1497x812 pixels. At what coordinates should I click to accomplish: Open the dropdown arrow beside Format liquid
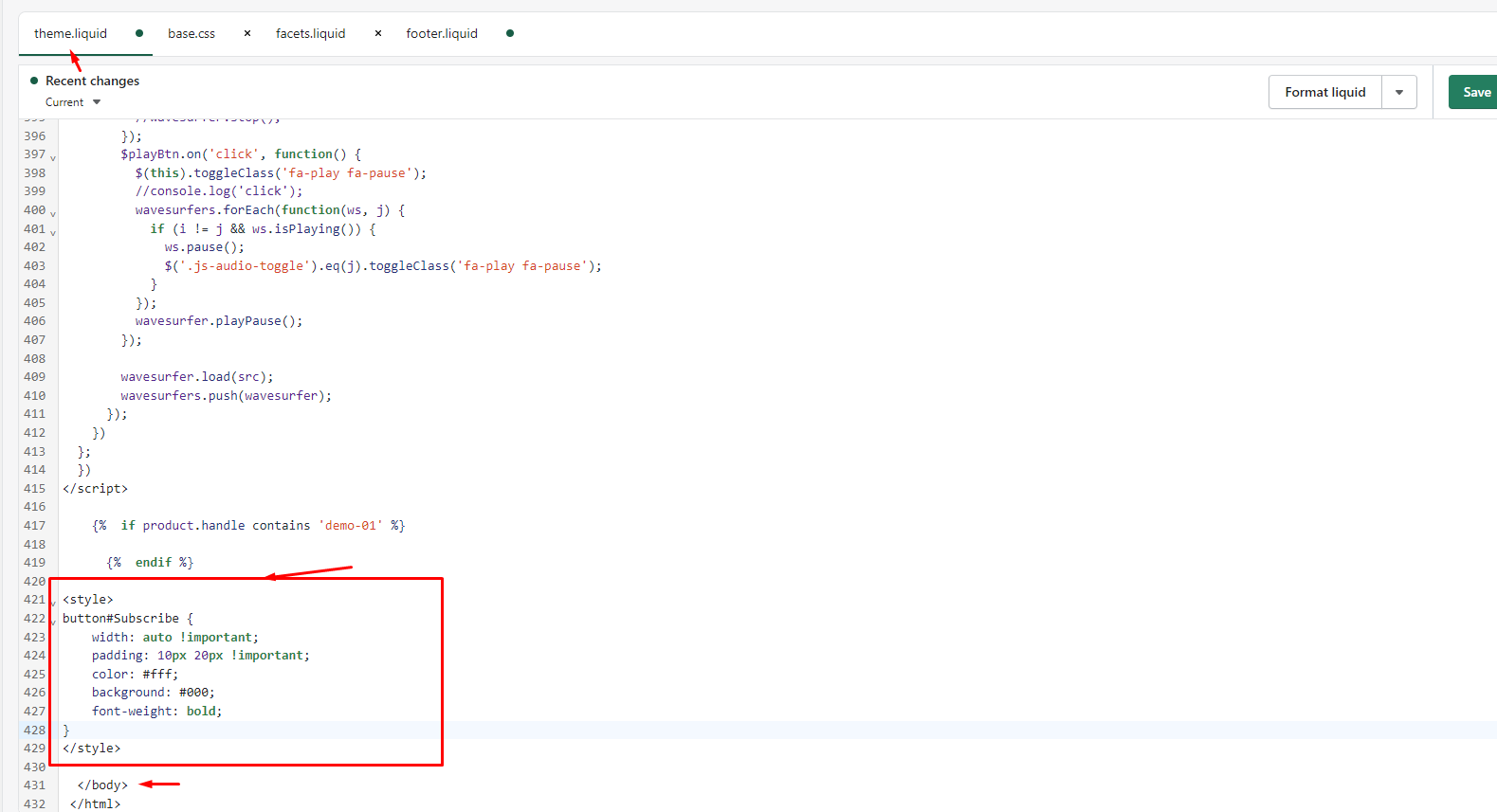tap(1399, 92)
